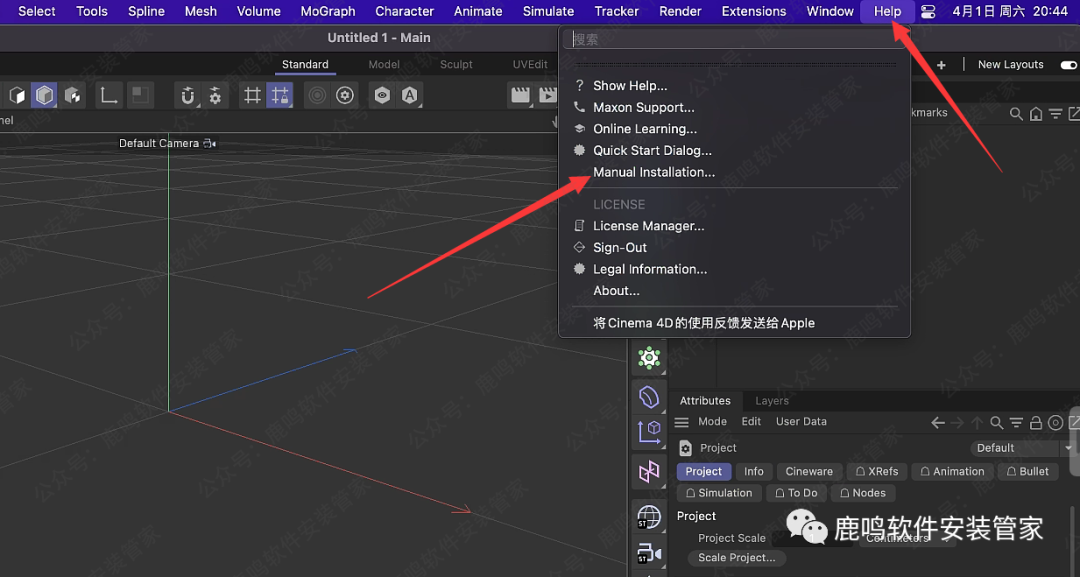
Task: Click the workplane lock snap icon
Action: [x=280, y=96]
